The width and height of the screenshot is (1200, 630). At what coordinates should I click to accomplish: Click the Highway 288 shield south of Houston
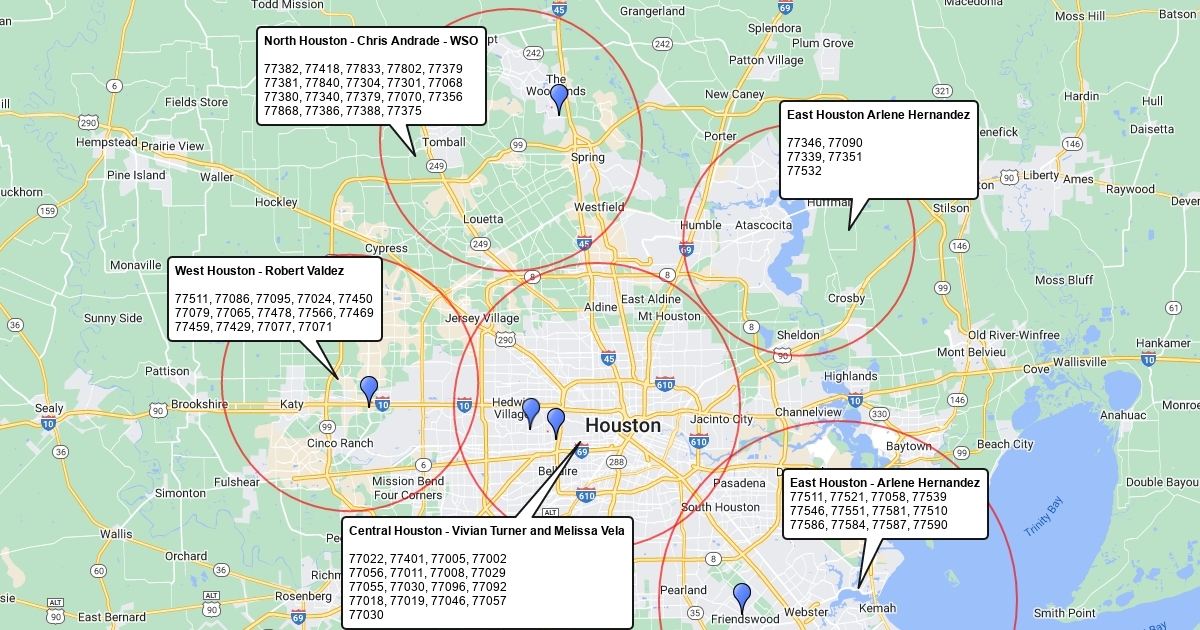pos(616,462)
